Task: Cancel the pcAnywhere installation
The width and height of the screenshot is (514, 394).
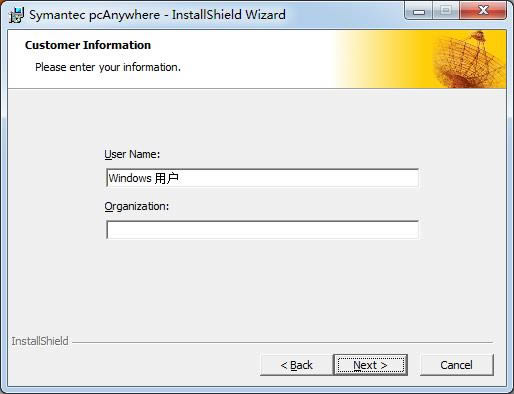Action: 456,365
